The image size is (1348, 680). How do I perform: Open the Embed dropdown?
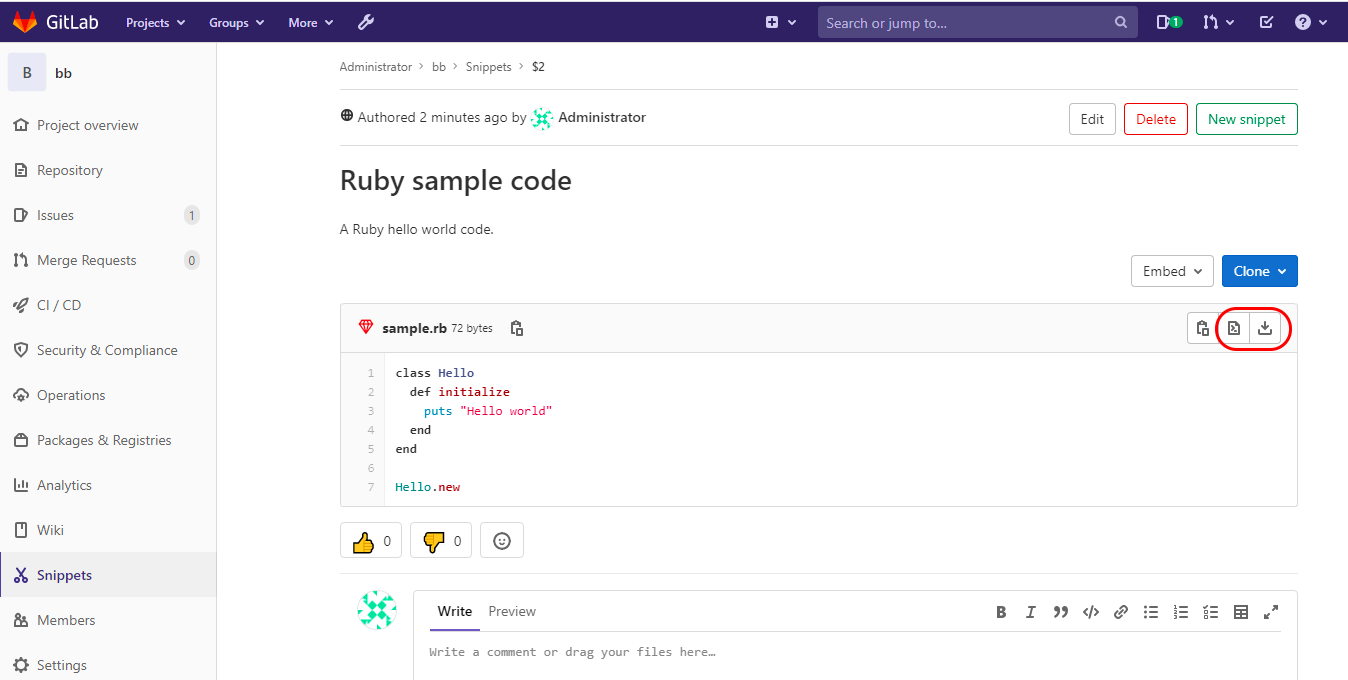(1172, 270)
